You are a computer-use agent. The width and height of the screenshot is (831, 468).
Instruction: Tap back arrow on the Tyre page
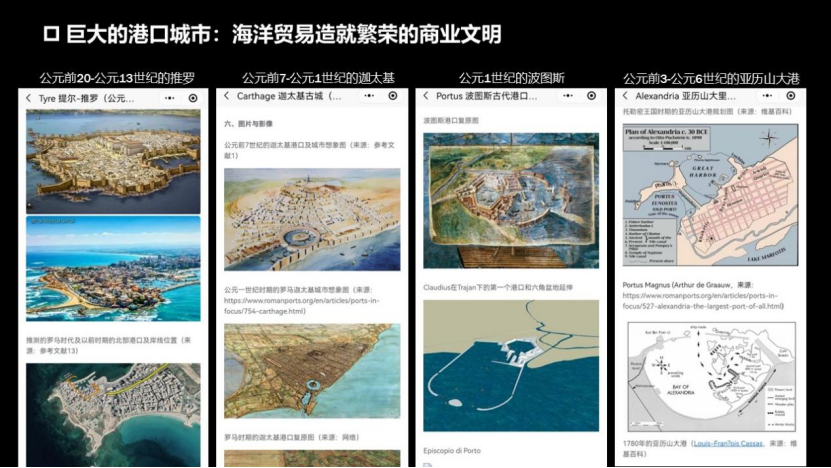[28, 98]
